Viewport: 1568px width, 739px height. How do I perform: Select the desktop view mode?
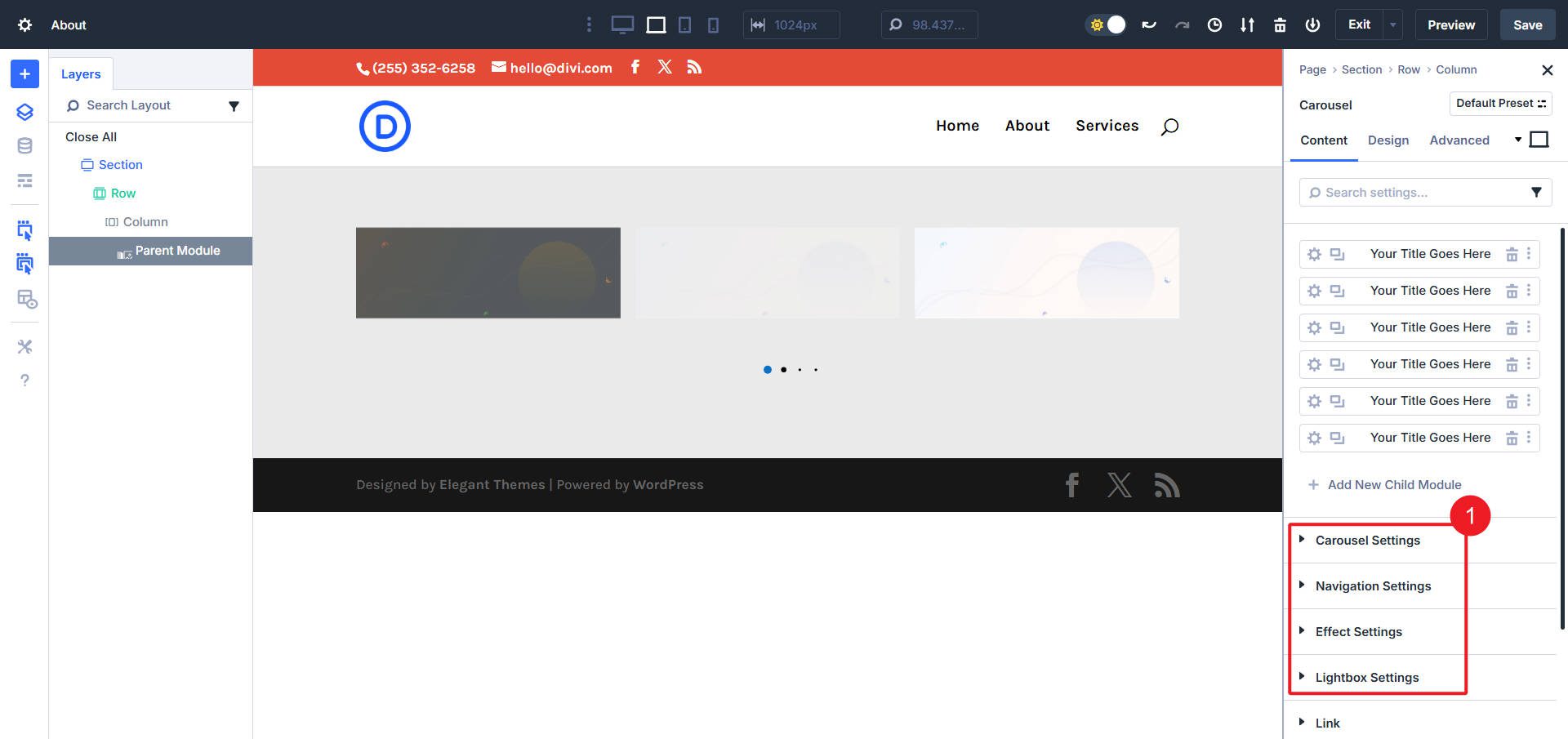[x=622, y=24]
